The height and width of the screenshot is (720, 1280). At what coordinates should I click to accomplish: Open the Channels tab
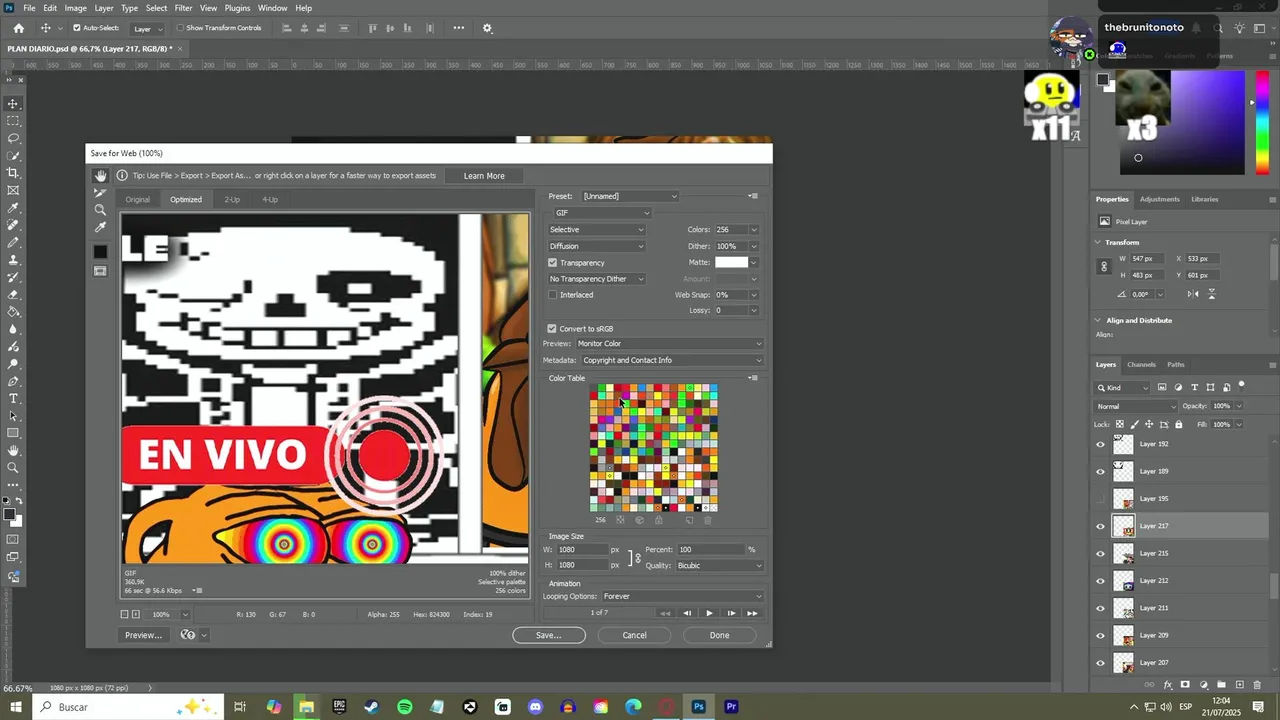click(x=1141, y=365)
